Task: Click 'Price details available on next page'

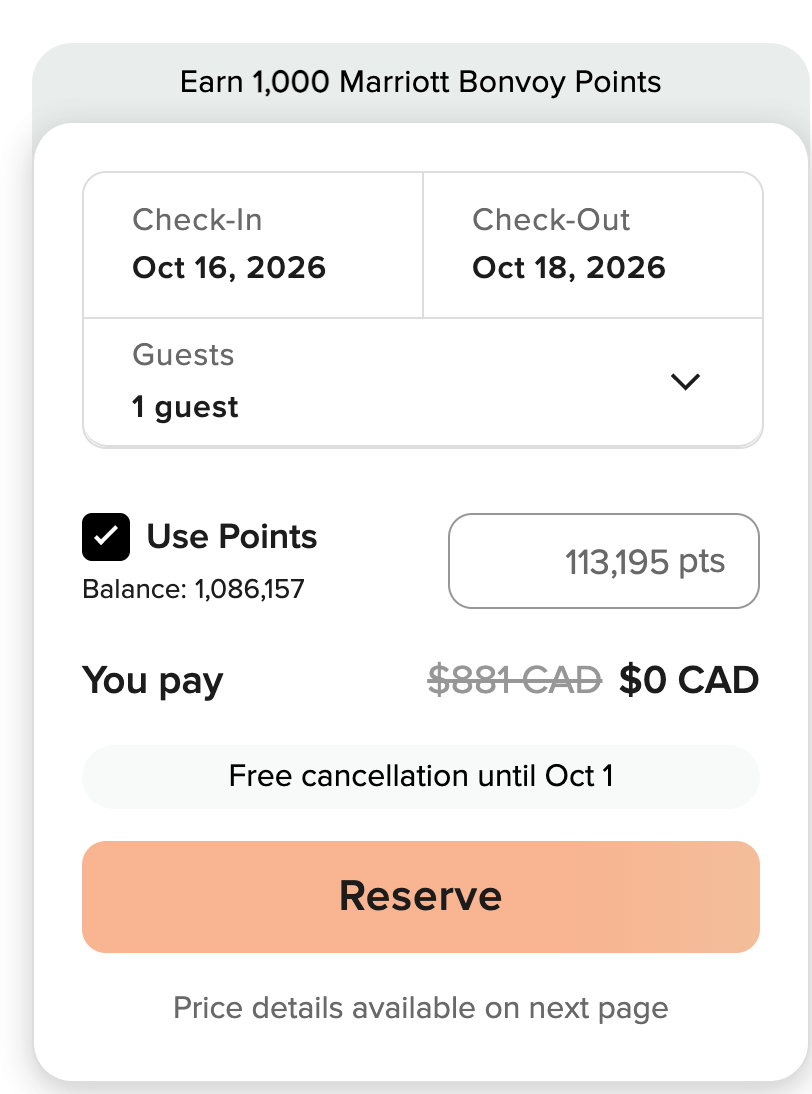Action: (x=421, y=1007)
